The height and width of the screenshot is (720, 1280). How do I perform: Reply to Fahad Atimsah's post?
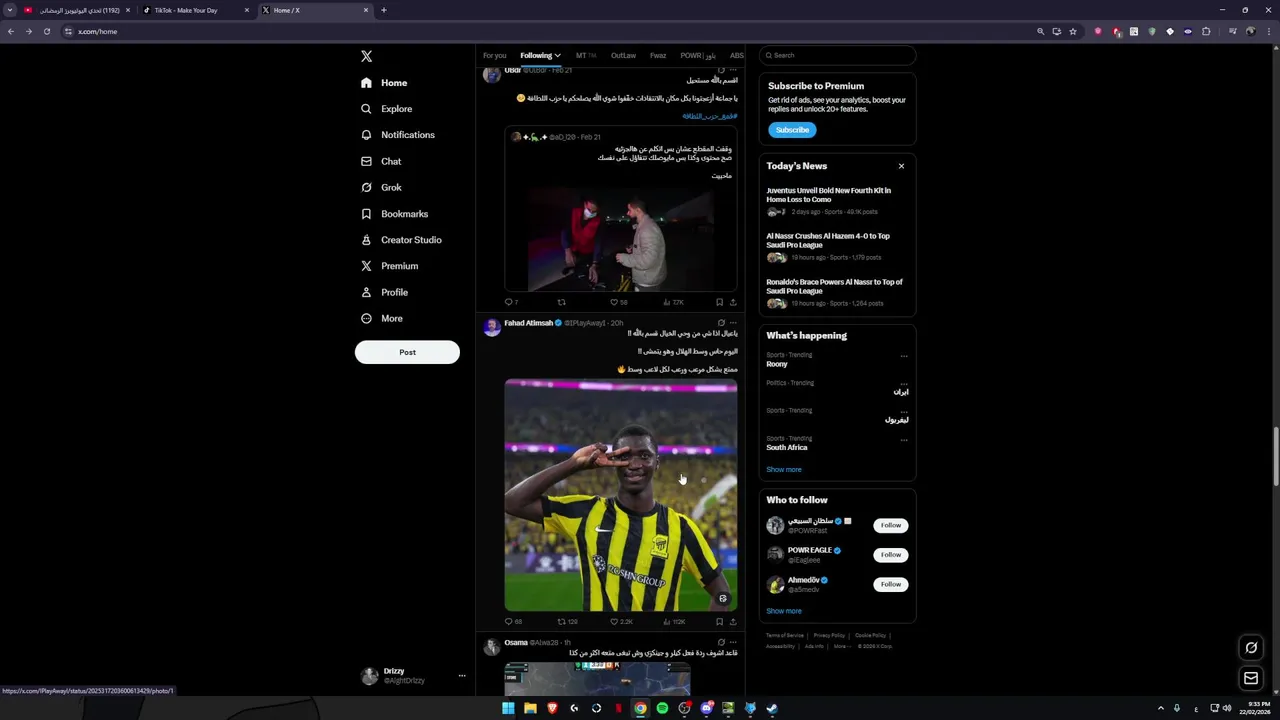coord(512,622)
